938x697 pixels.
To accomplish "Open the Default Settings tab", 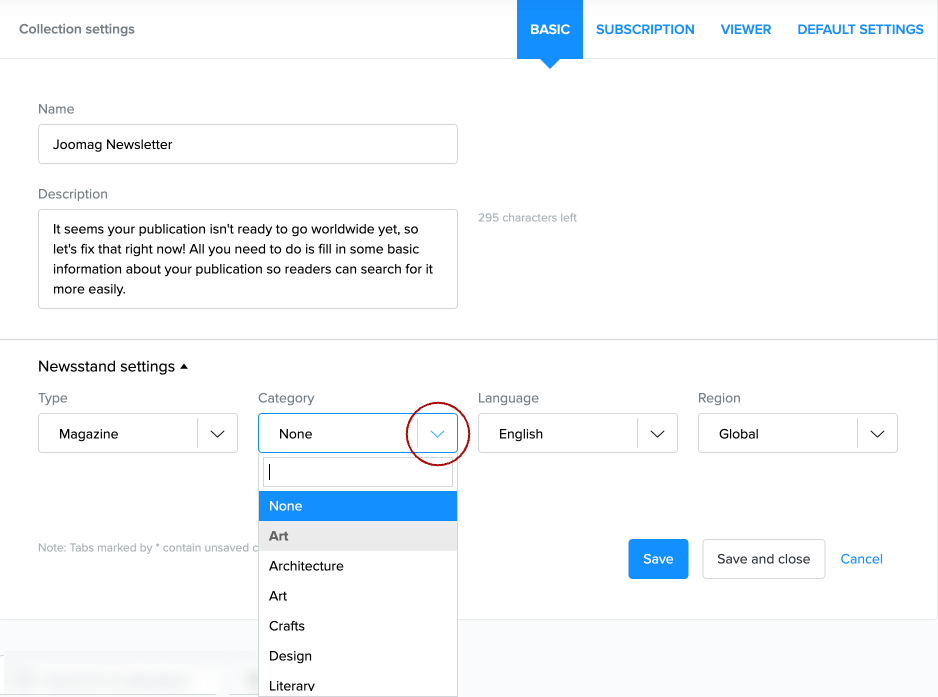I will pos(860,30).
